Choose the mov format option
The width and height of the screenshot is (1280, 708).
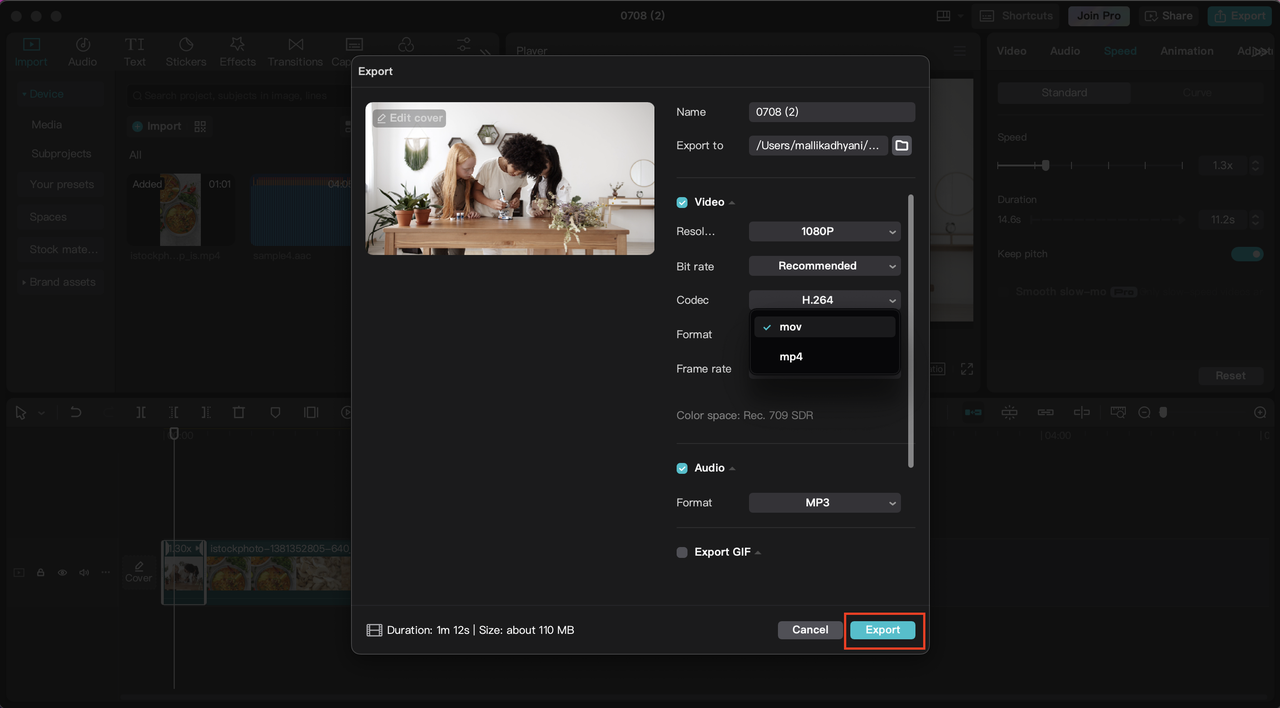[x=825, y=327]
